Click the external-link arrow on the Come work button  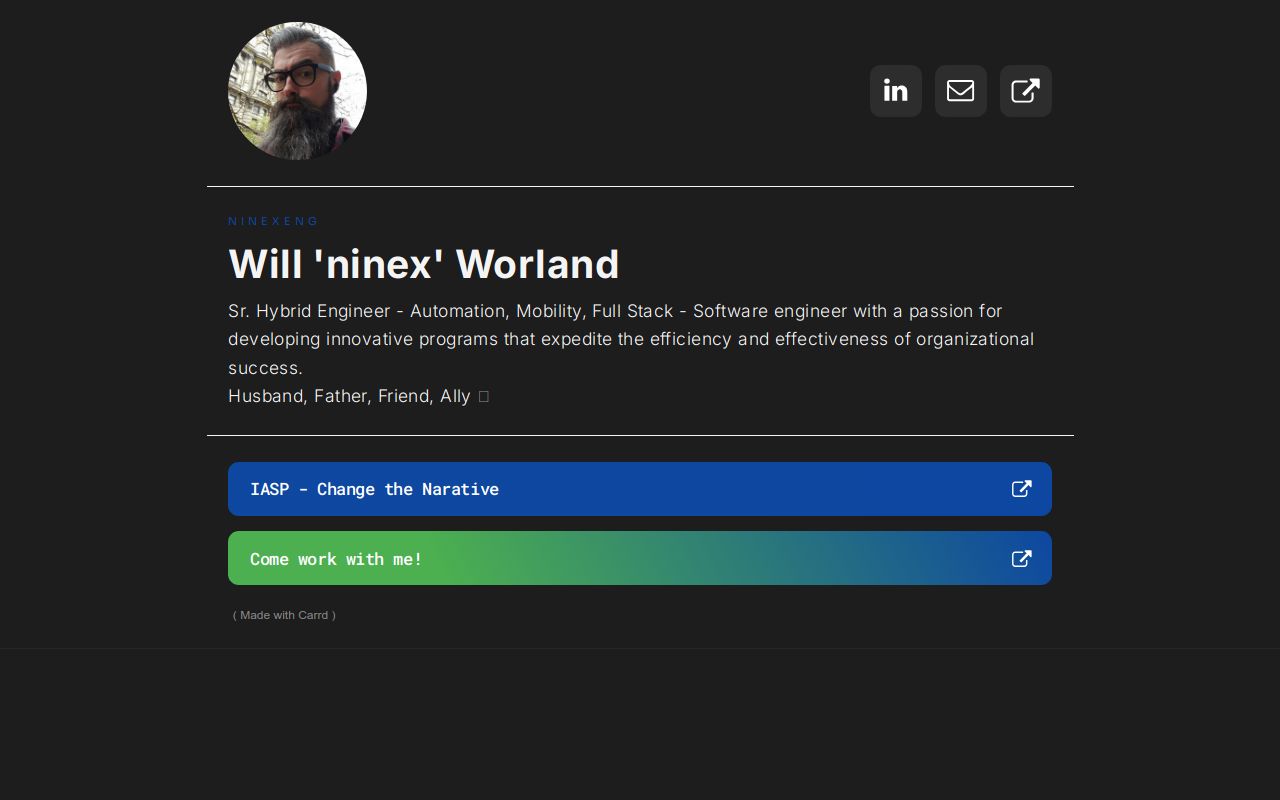(x=1021, y=559)
